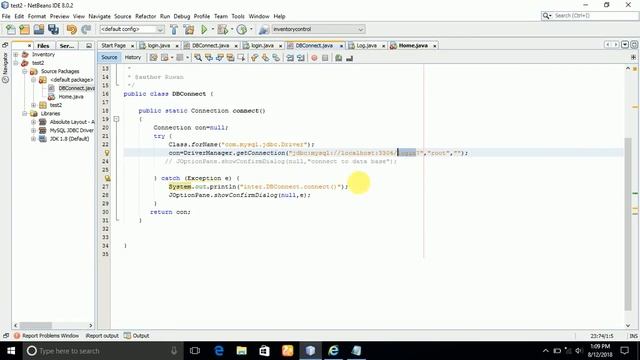The width and height of the screenshot is (640, 360).
Task: Click Find Previous Occurrence editor icon
Action: tap(209, 58)
